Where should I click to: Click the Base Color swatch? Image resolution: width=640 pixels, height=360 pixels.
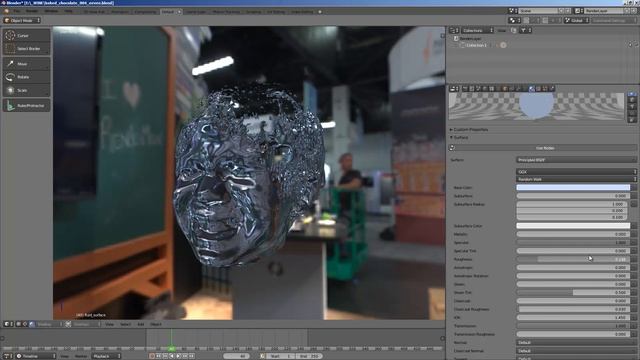573,187
